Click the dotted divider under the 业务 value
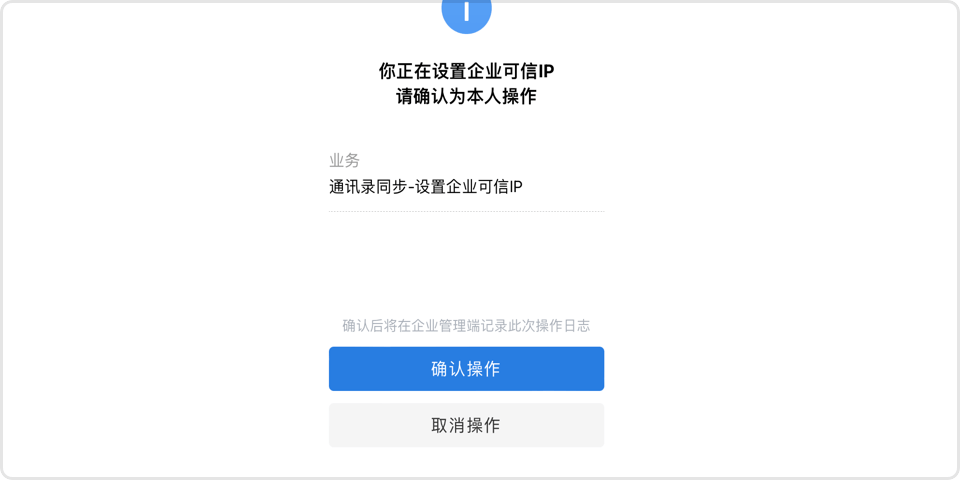 [467, 212]
